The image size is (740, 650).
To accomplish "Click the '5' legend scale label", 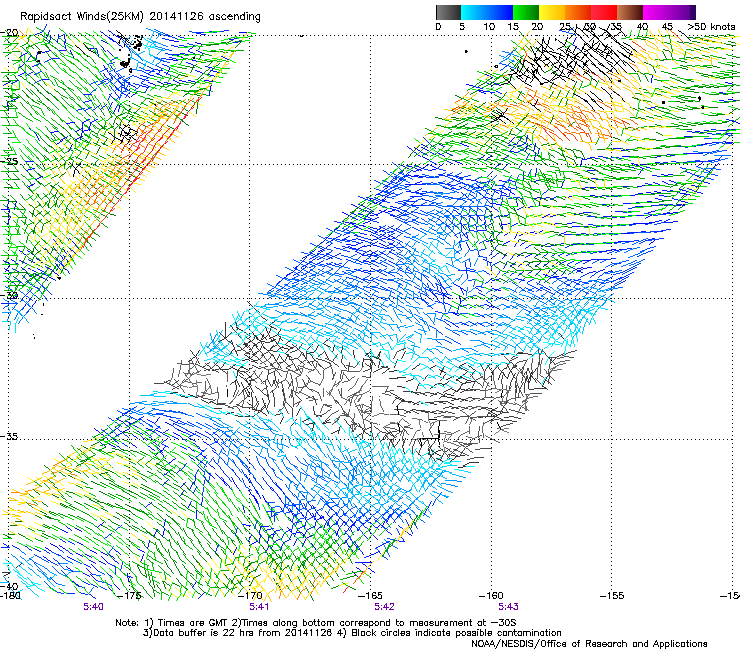I will click(462, 27).
